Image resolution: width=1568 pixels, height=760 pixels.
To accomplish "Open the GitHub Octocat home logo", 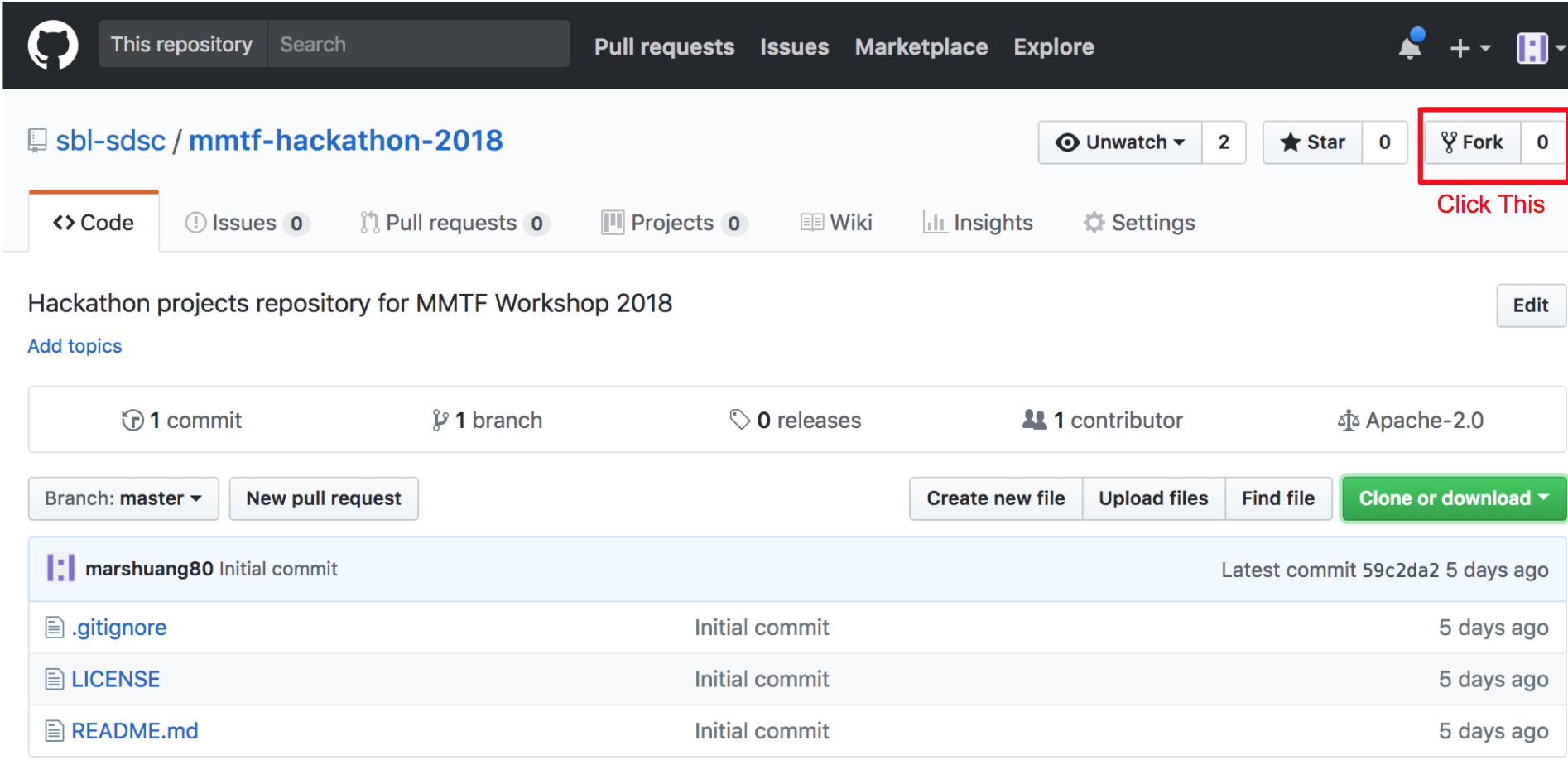I will click(53, 46).
